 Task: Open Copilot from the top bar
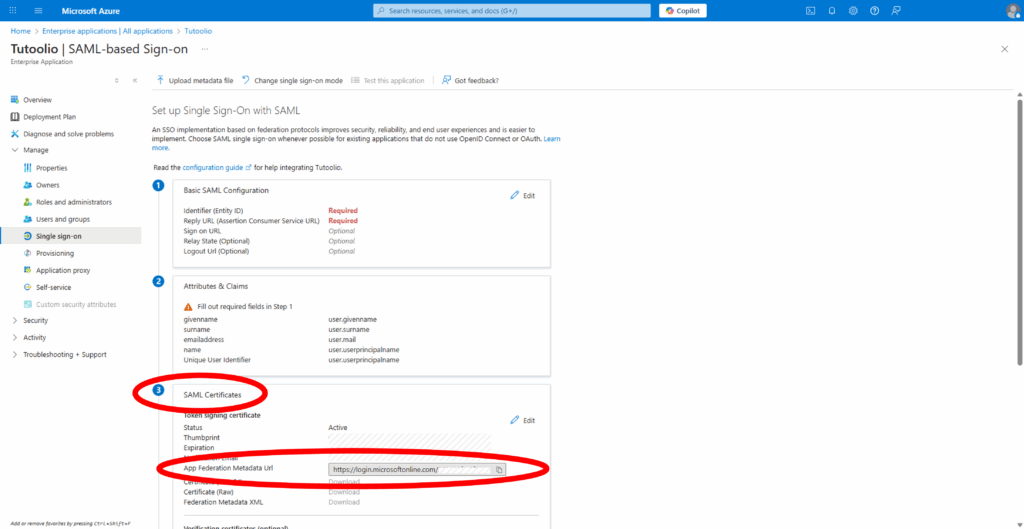pyautogui.click(x=684, y=10)
